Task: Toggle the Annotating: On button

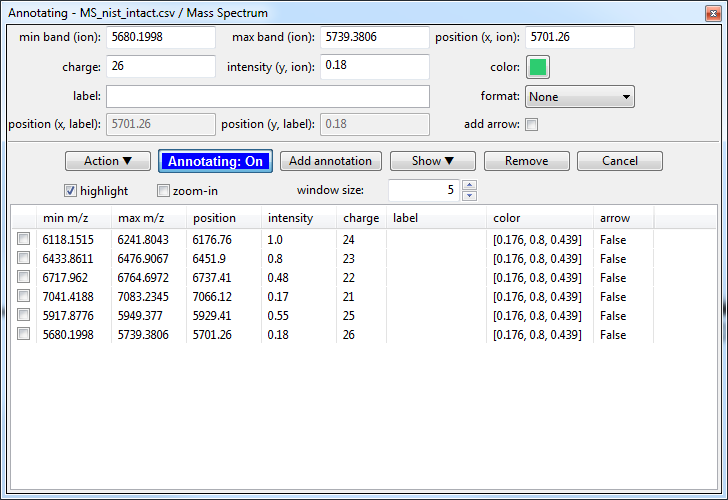Action: pos(215,161)
